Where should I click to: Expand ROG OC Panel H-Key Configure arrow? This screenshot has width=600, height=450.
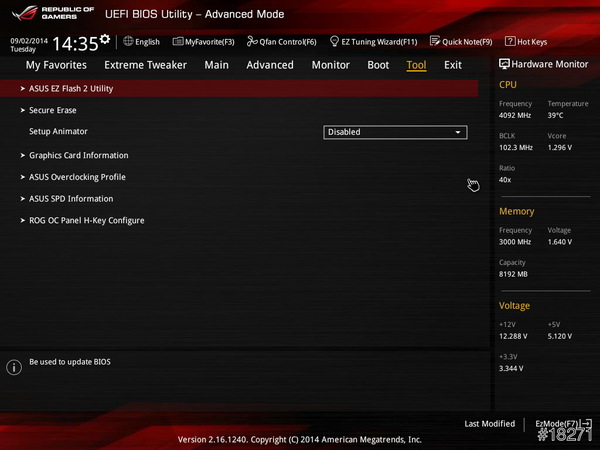23,220
